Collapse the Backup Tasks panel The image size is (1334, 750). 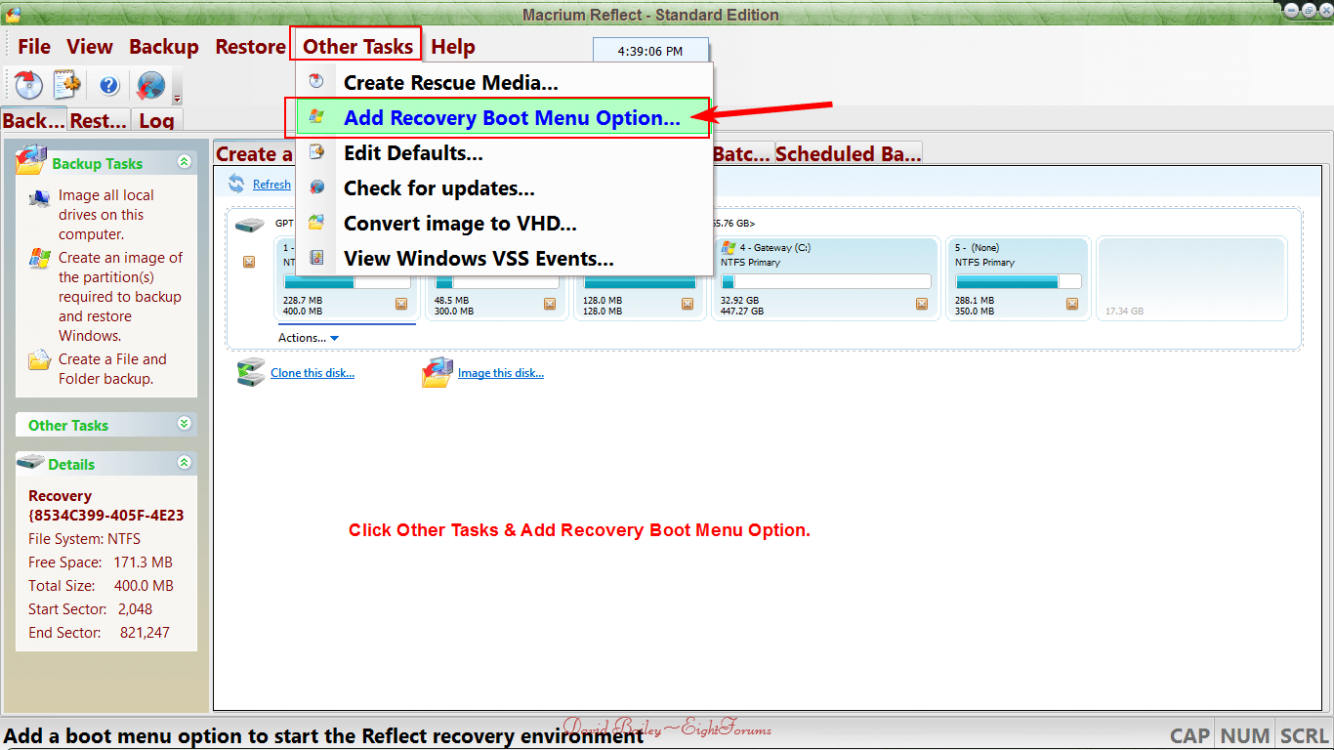pos(184,161)
